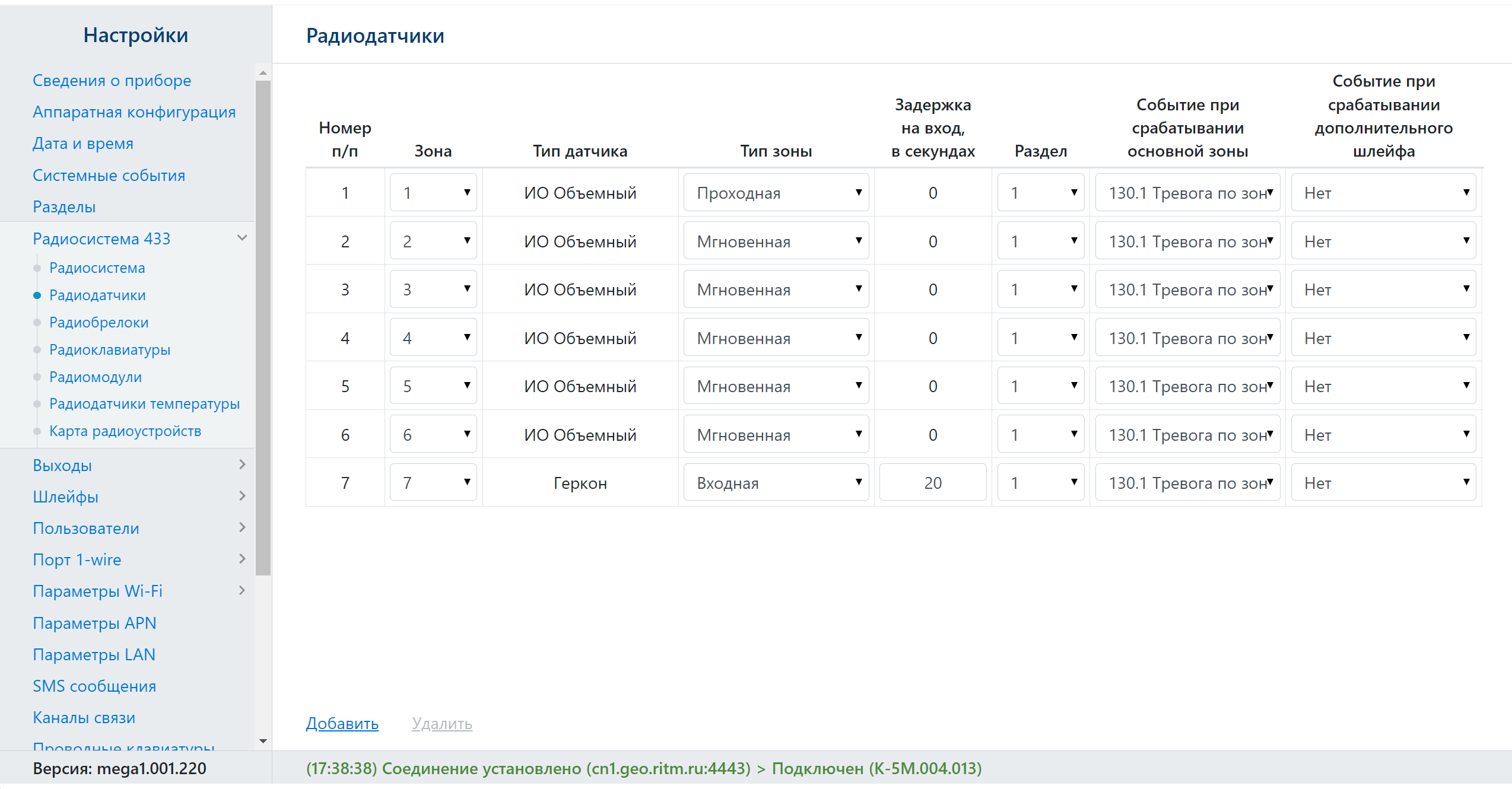Open Параметры APN settings page
The width and height of the screenshot is (1512, 789).
[94, 623]
